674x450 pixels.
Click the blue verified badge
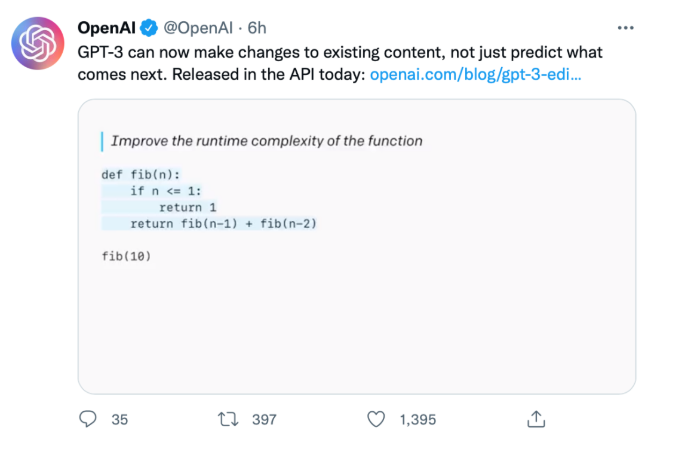(x=146, y=27)
